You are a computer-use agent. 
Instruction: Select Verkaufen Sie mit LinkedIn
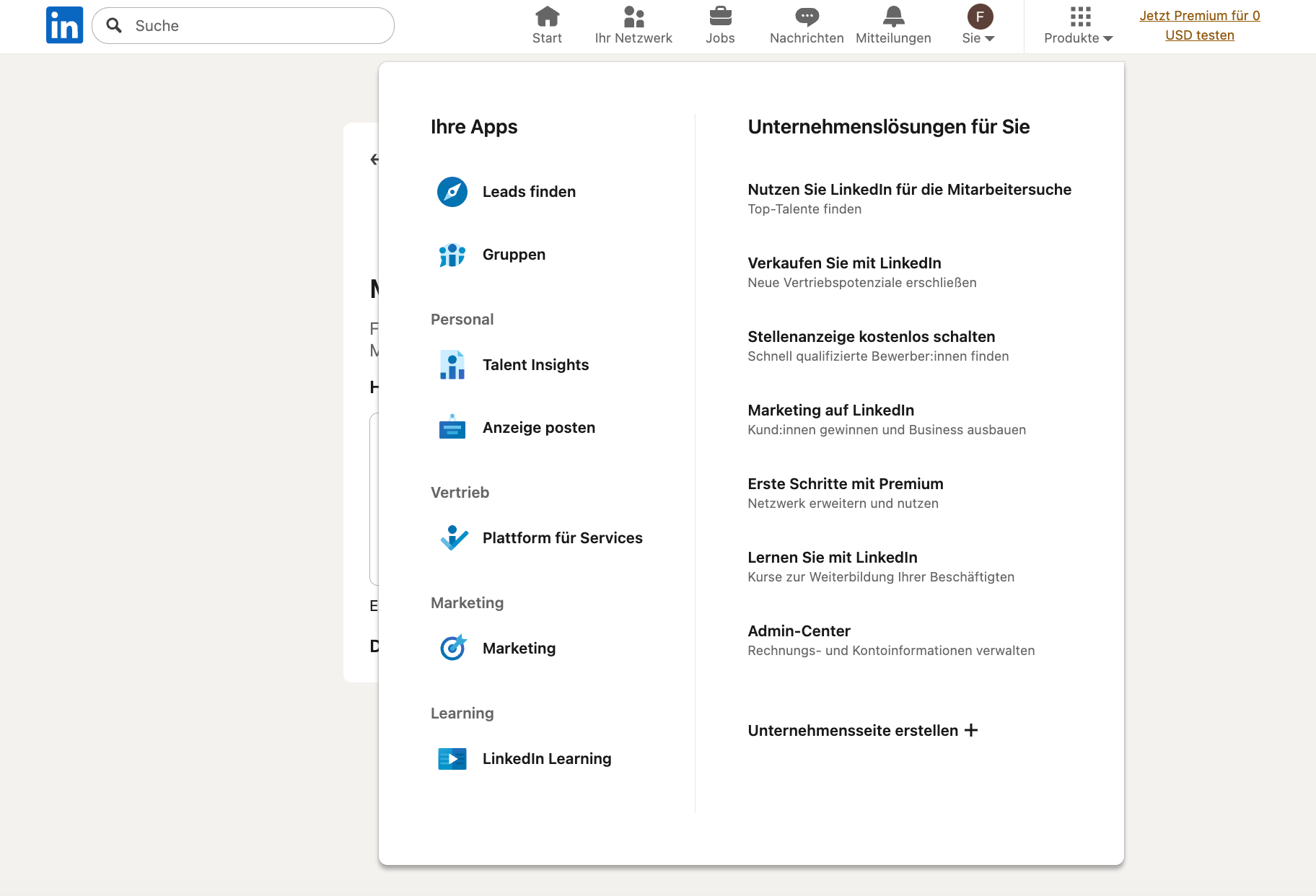844,263
